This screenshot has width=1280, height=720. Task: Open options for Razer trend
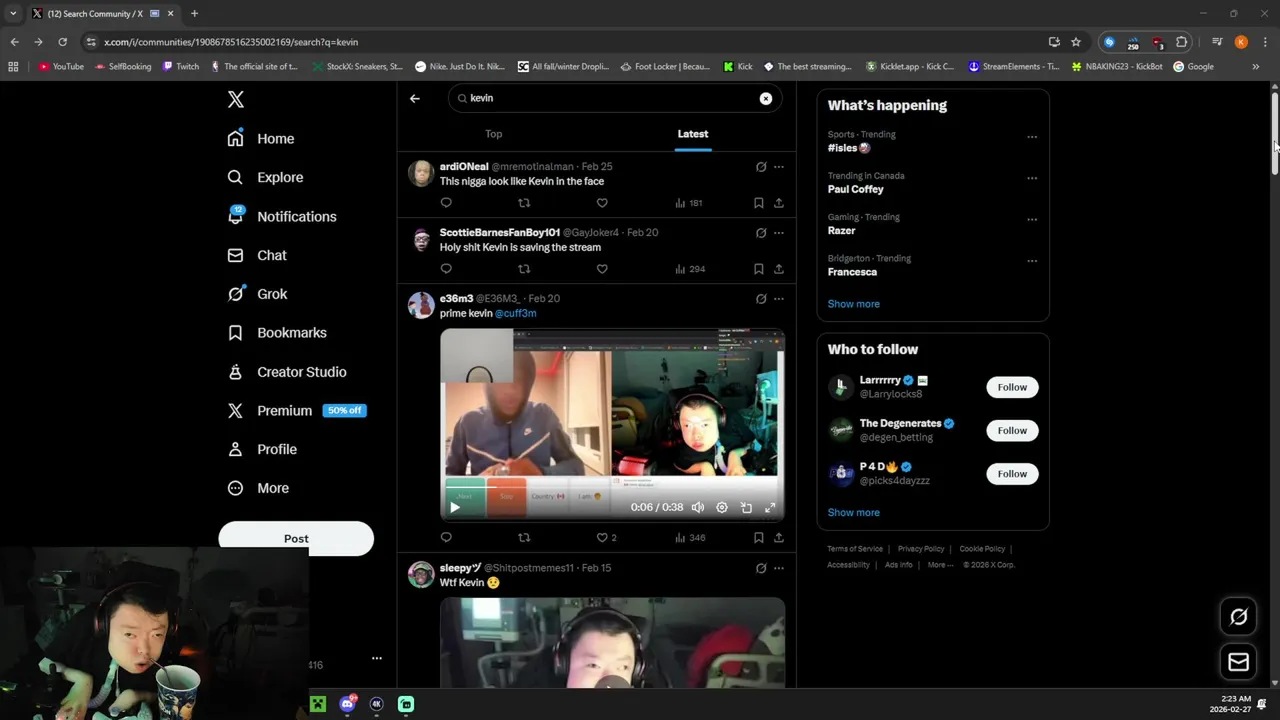(x=1032, y=220)
